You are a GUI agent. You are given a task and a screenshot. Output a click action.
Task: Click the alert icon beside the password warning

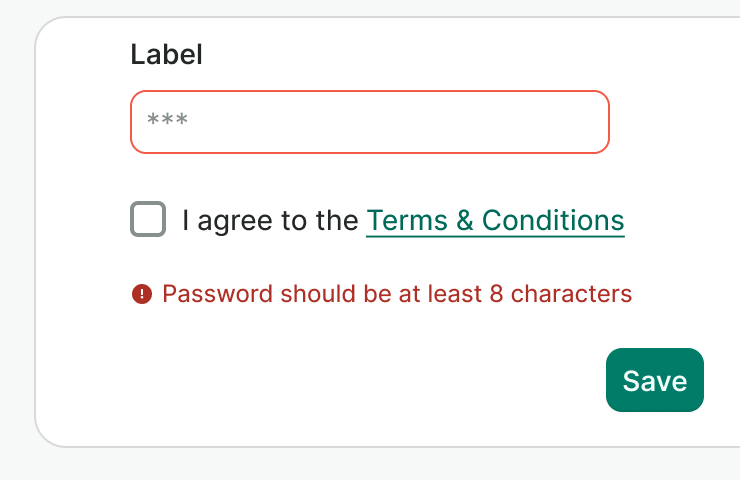coord(141,294)
